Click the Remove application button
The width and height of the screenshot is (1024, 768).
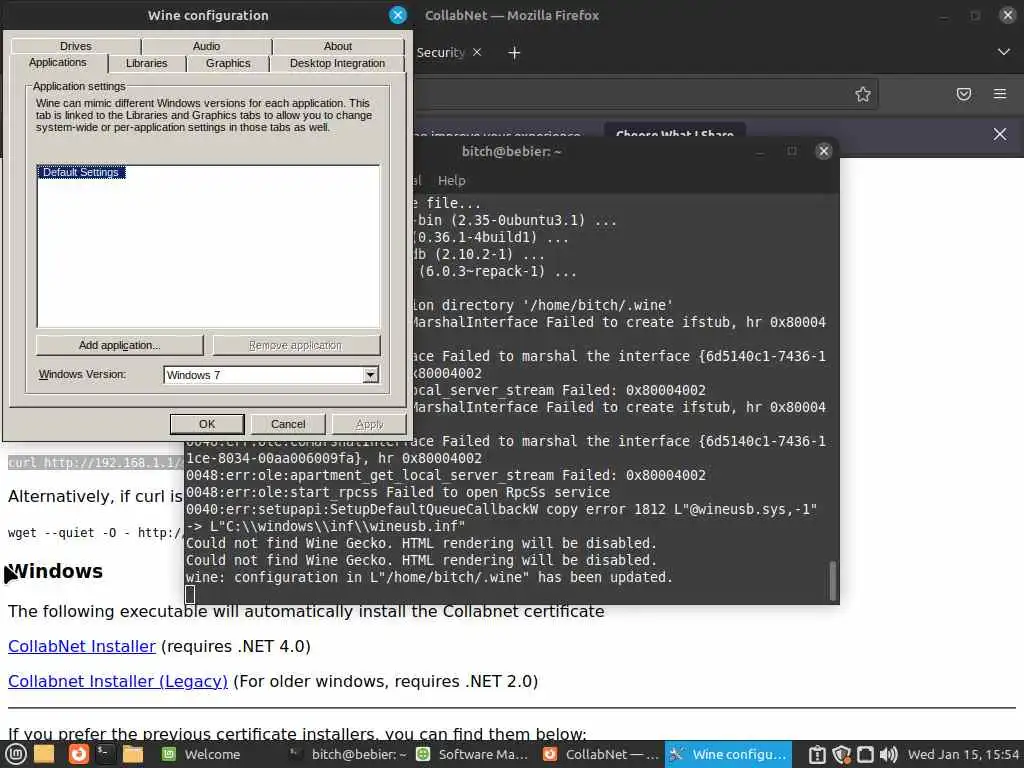(x=296, y=345)
